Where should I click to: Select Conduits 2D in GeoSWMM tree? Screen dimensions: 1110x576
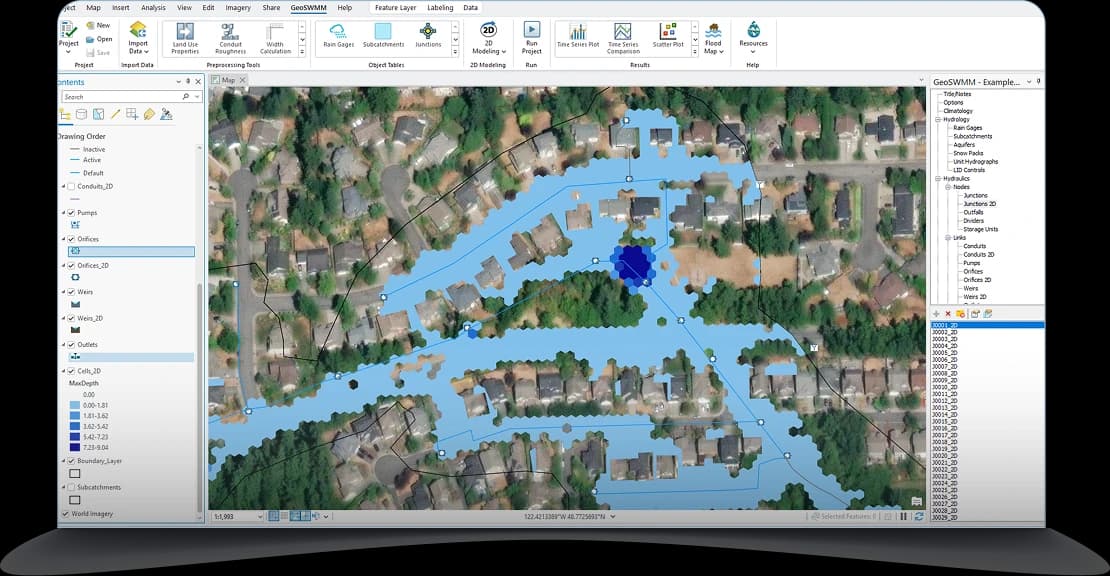point(978,255)
